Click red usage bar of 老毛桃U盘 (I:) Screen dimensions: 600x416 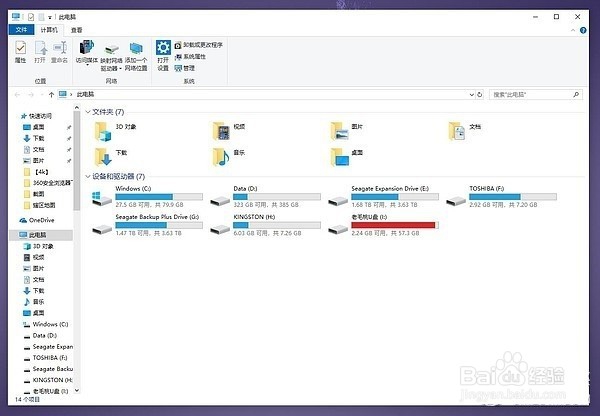395,225
